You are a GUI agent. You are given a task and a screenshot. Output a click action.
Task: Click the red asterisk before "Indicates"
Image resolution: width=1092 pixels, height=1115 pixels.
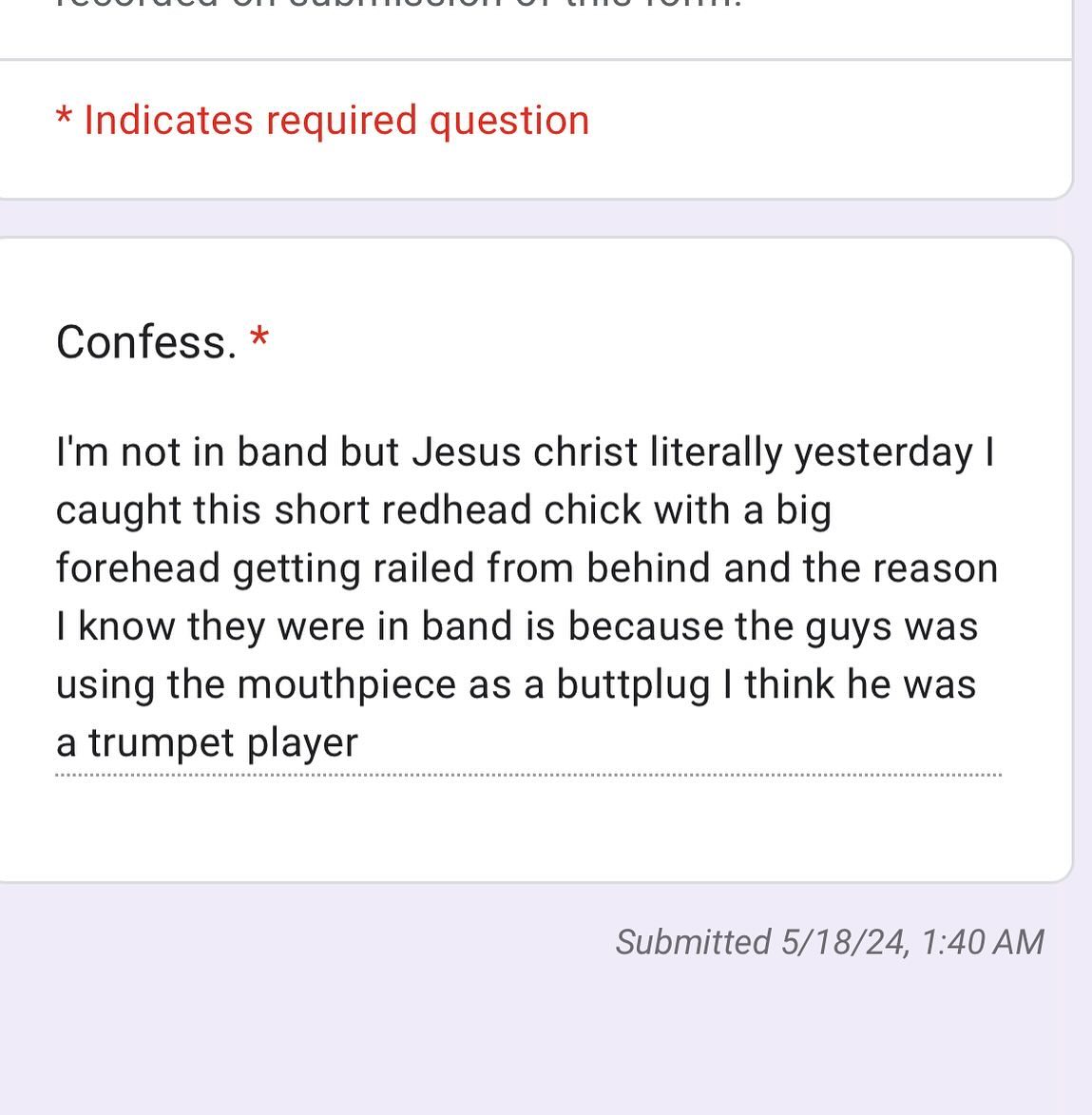(64, 120)
